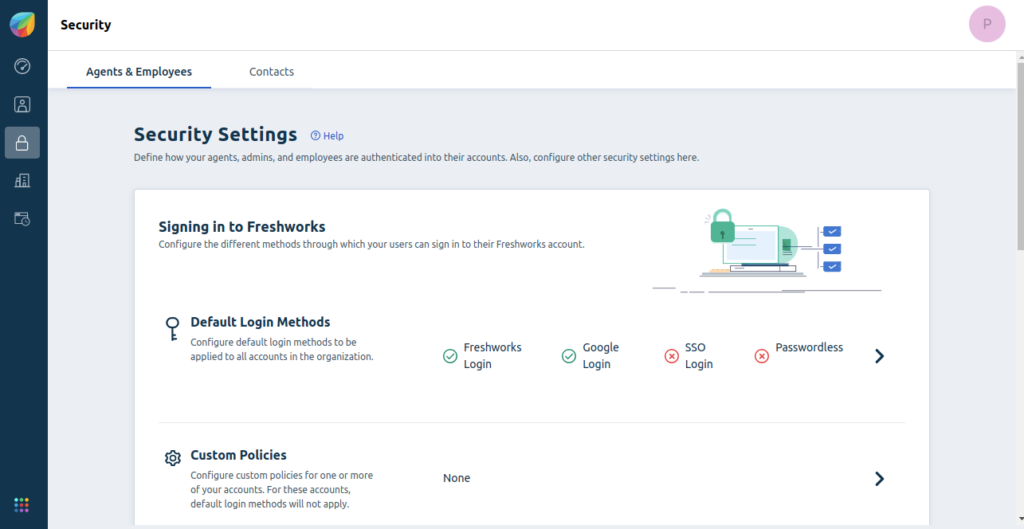Viewport: 1024px width, 529px height.
Task: Click the Google Login green check status
Action: (569, 356)
